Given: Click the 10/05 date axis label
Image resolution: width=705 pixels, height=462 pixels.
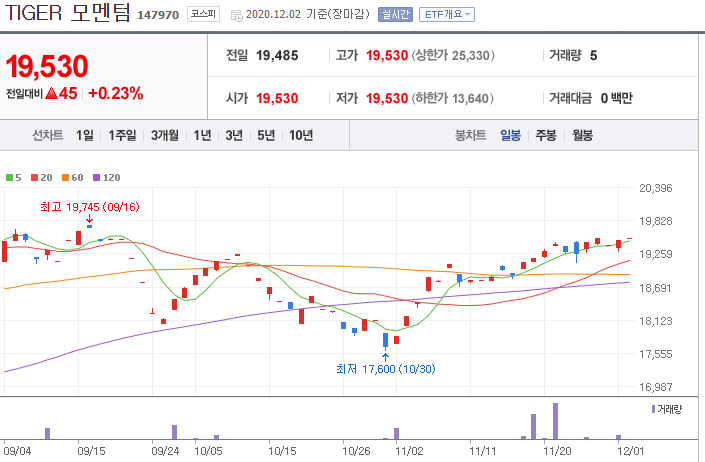Looking at the screenshot, I should pyautogui.click(x=208, y=451).
